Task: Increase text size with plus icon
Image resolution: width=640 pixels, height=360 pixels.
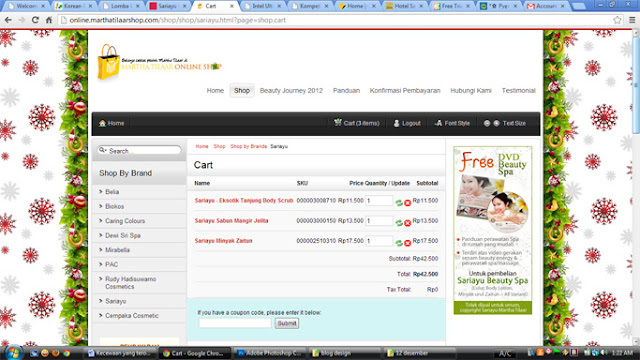Action: 496,123
